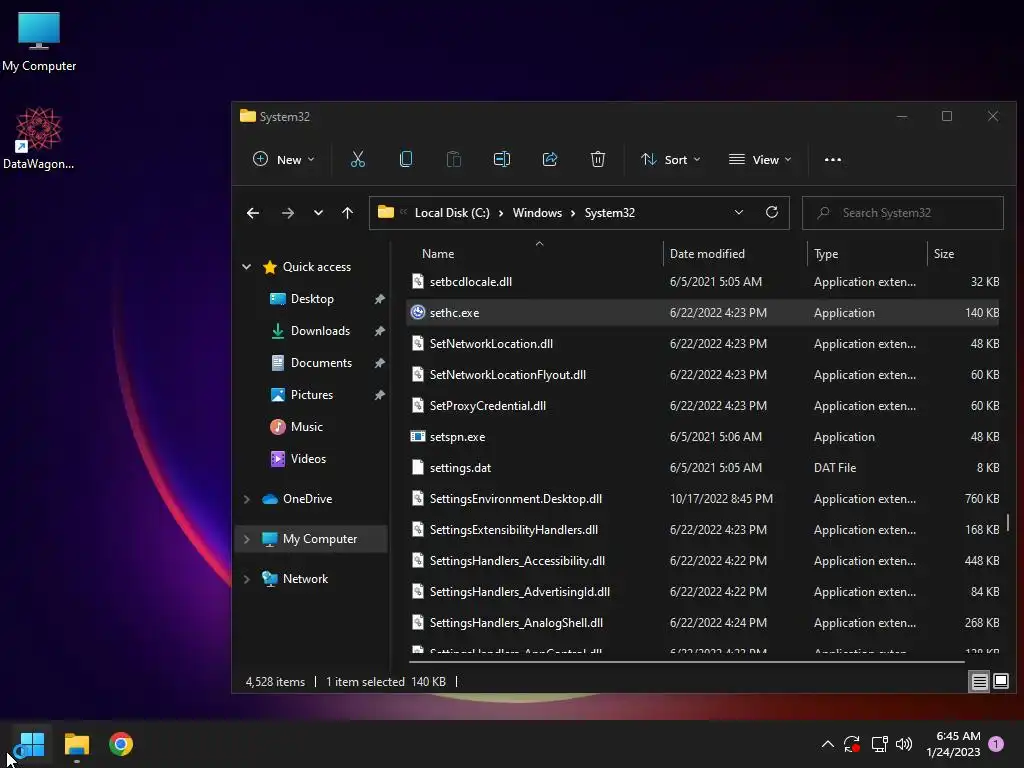Click the Paste clipboard icon
The width and height of the screenshot is (1024, 768).
tap(453, 159)
